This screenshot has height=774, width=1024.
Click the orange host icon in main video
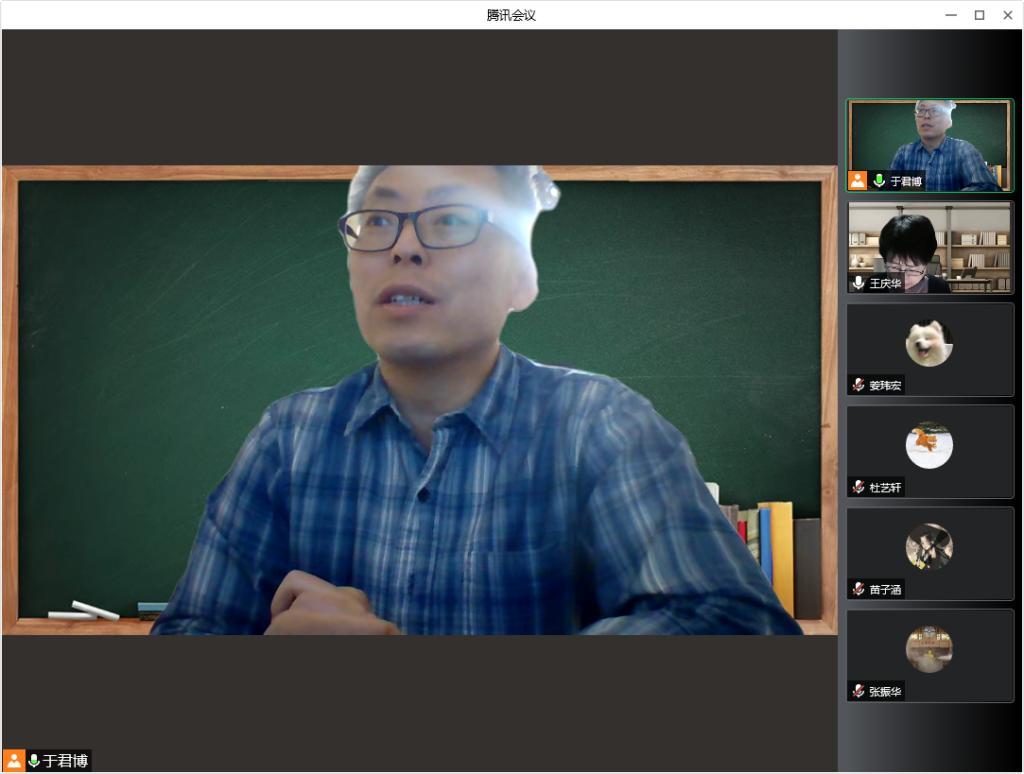point(14,761)
